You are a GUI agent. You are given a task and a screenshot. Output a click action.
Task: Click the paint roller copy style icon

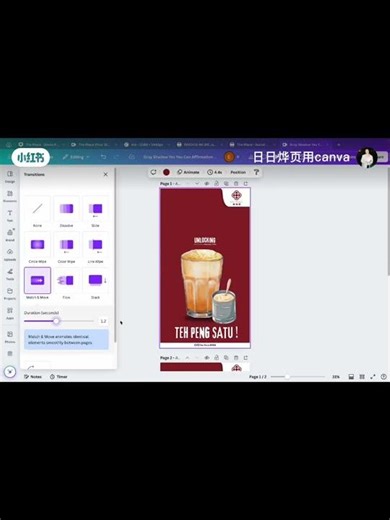[x=256, y=172]
